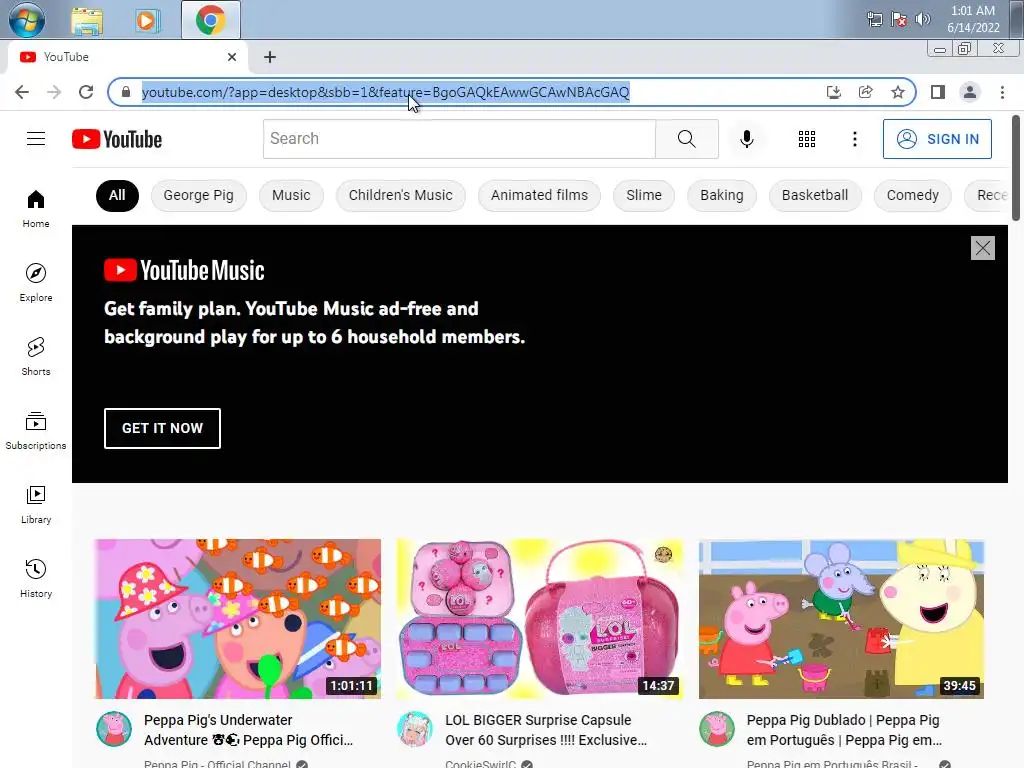Open Peppa Pig's Underwater Adventure thumbnail
The width and height of the screenshot is (1024, 768).
pyautogui.click(x=238, y=618)
